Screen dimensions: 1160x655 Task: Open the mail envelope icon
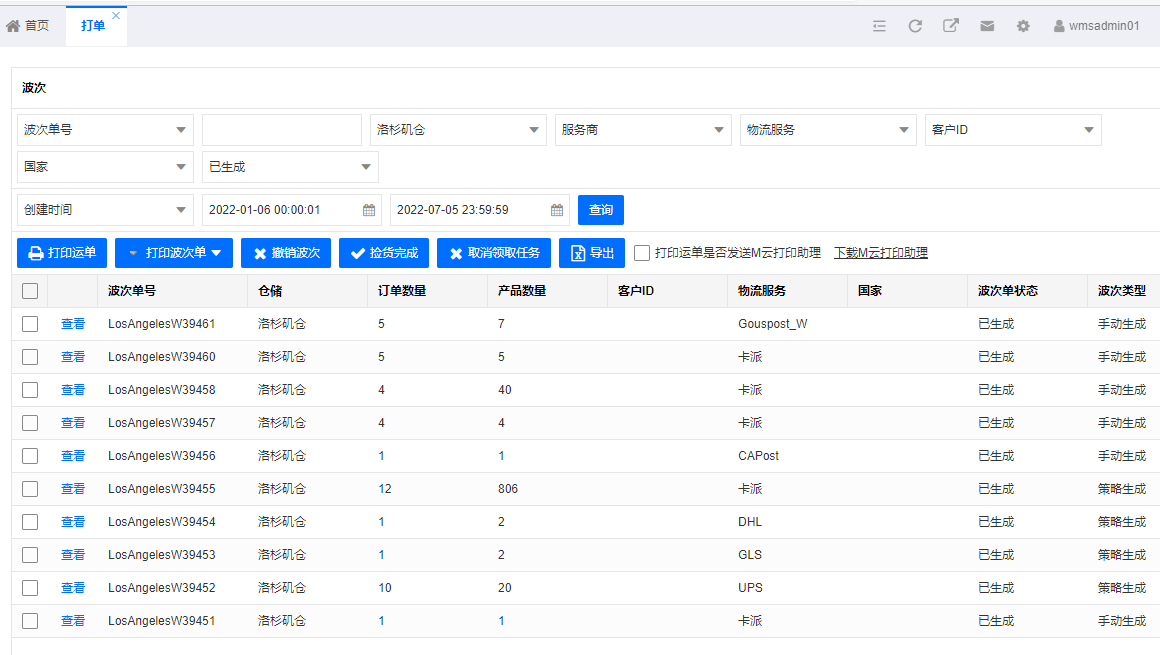pyautogui.click(x=987, y=26)
